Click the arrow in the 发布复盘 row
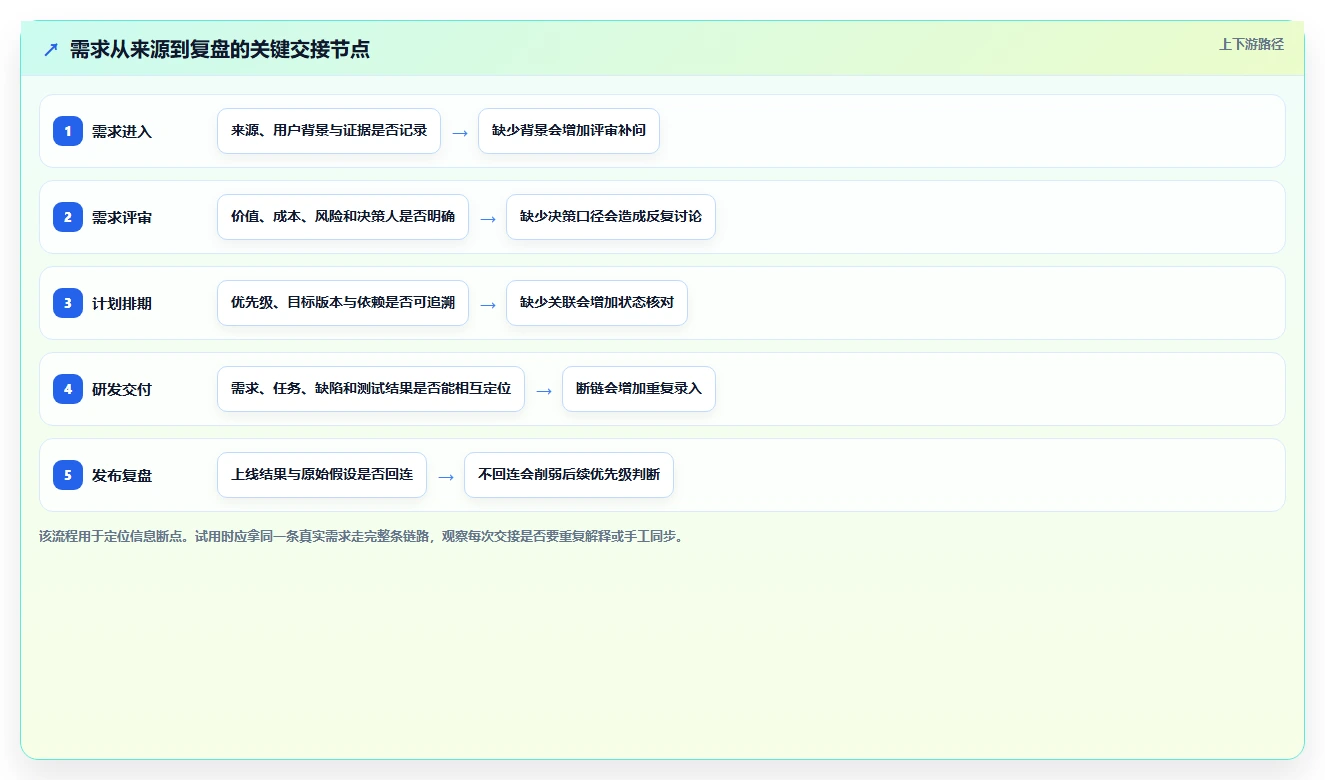The width and height of the screenshot is (1325, 780). pos(446,476)
